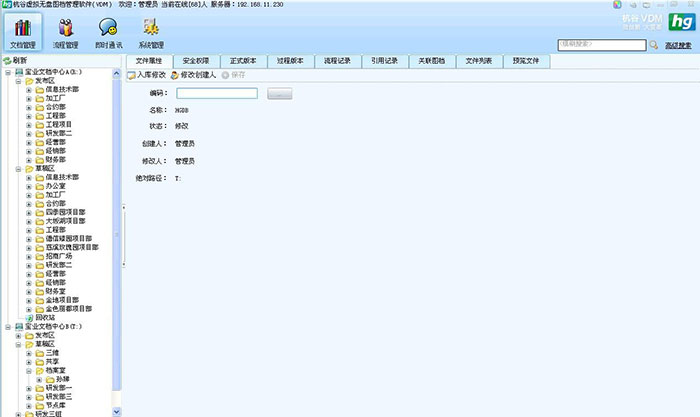The width and height of the screenshot is (700, 417).
Task: Select the 大坂湖项目部 folder
Action: tap(65, 221)
